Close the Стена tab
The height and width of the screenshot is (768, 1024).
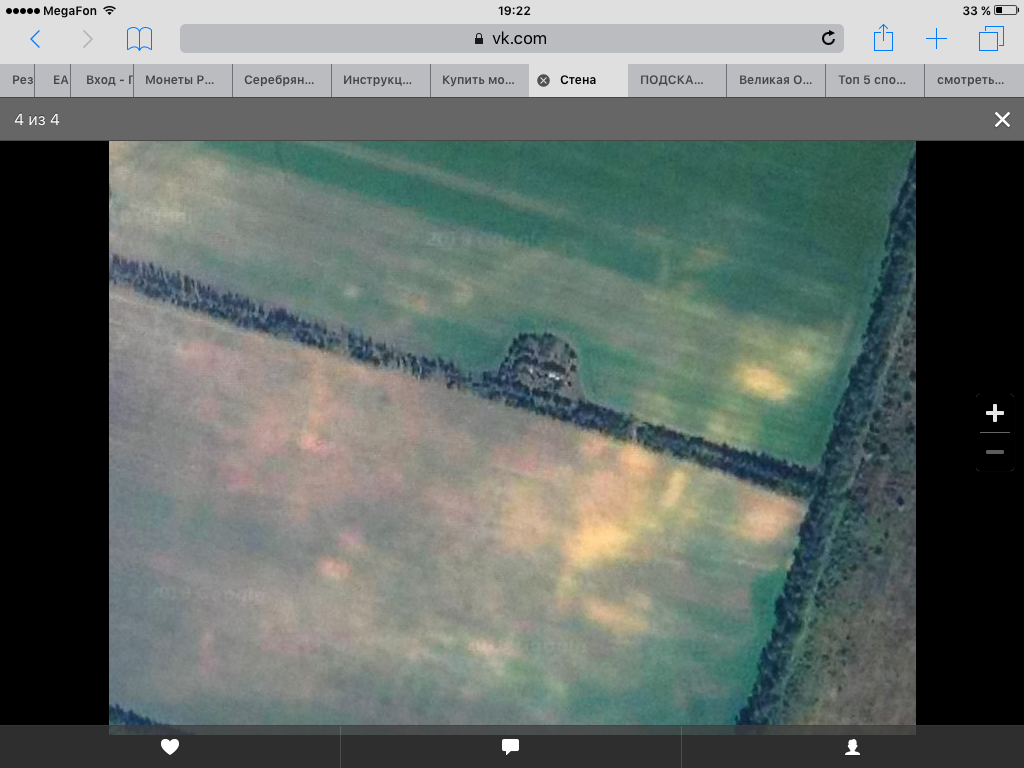point(543,80)
